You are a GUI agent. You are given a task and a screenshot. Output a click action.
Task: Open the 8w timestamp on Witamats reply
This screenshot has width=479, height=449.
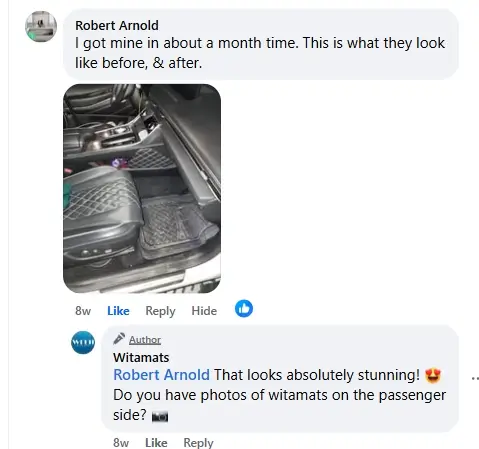121,443
